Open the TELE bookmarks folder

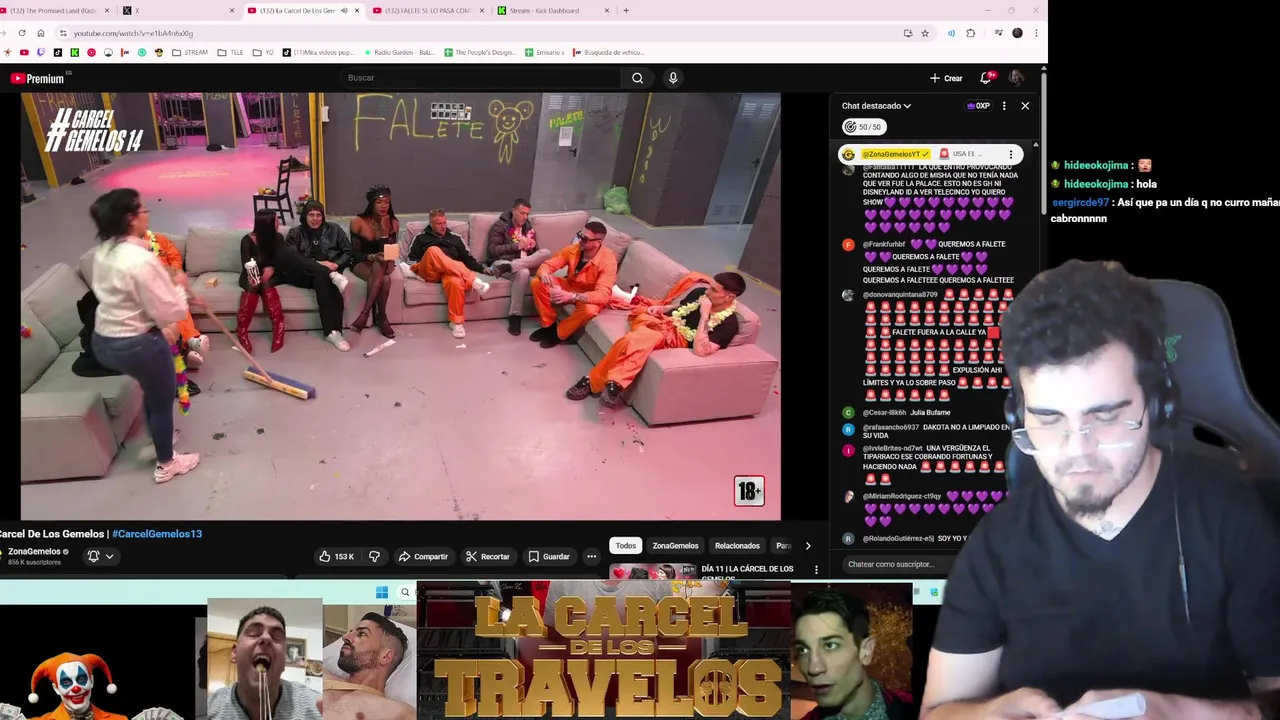click(230, 53)
